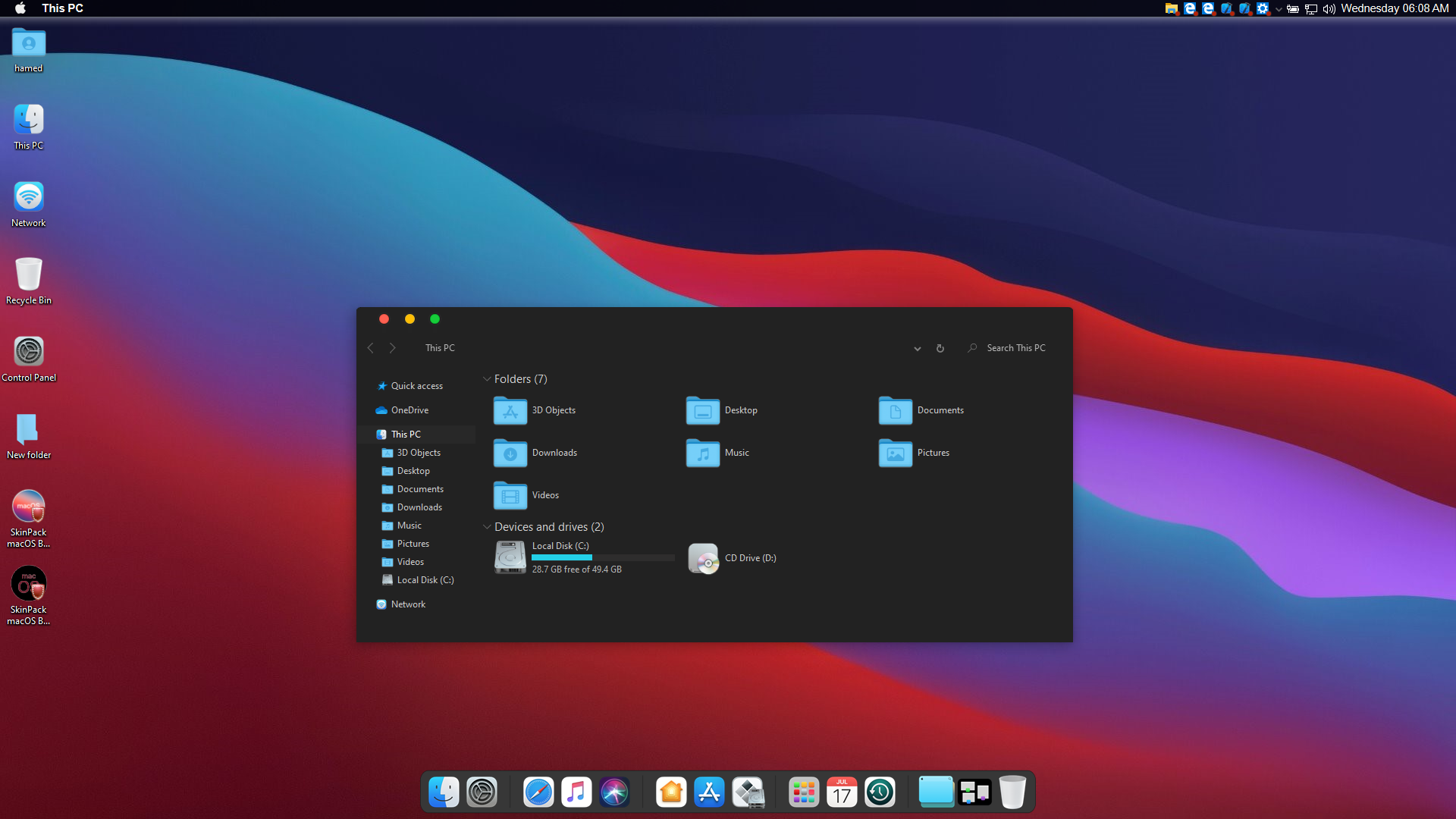This screenshot has width=1456, height=819.
Task: Collapse the Folders section expander
Action: tap(487, 379)
